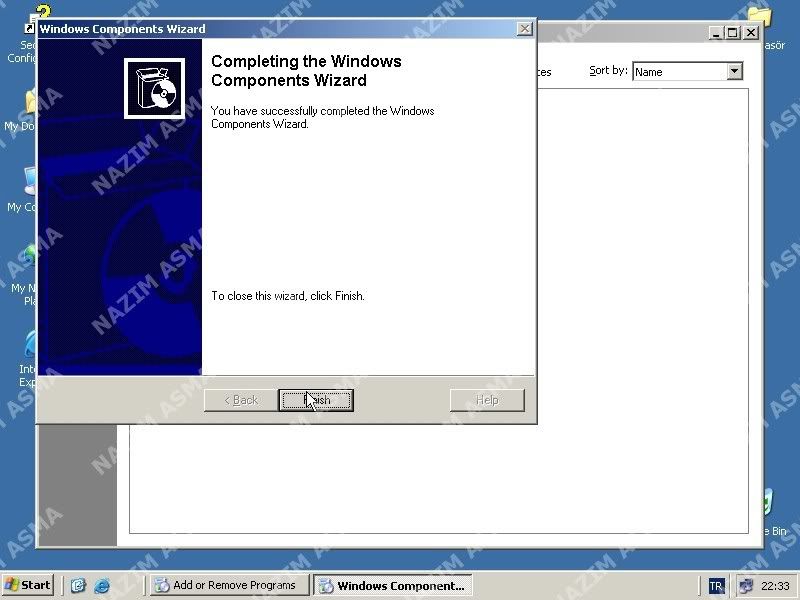Image resolution: width=800 pixels, height=600 pixels.
Task: Click the Completing the Windows Components Wizard heading
Action: [x=306, y=70]
